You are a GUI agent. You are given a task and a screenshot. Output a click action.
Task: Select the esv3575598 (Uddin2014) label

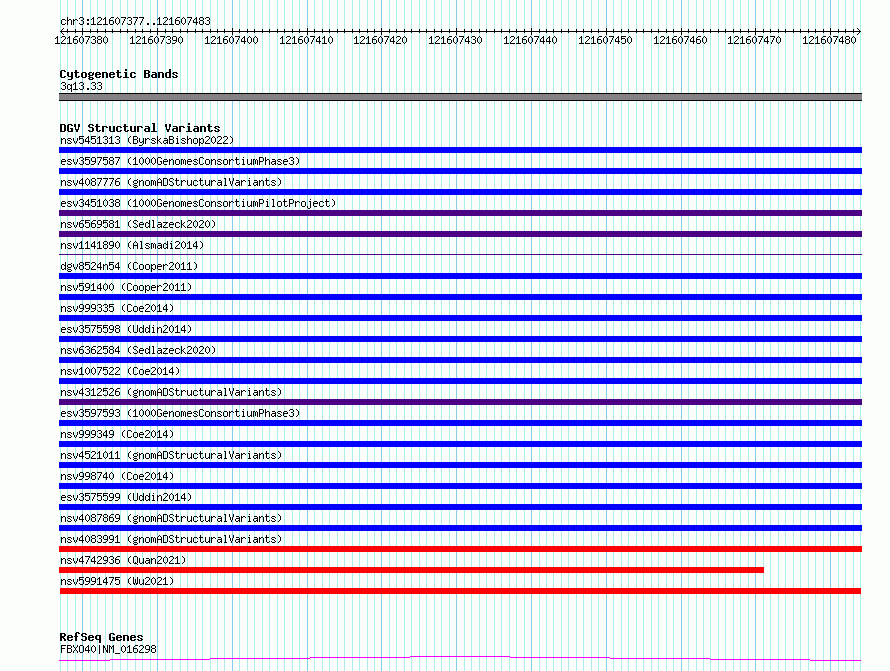(x=126, y=329)
